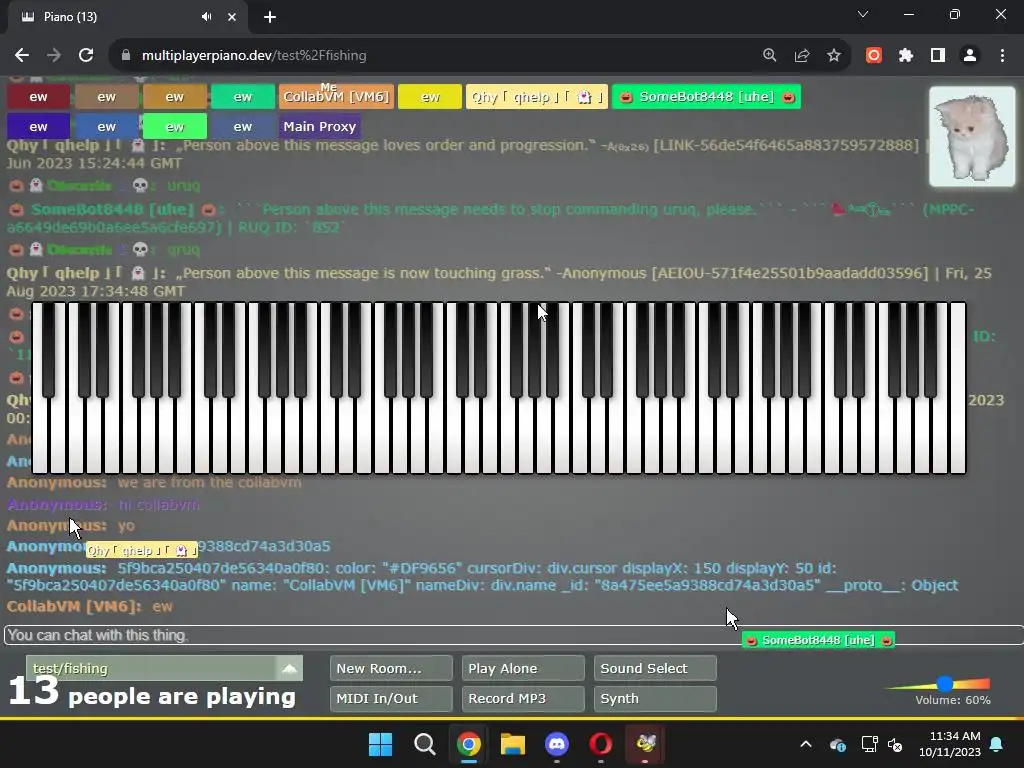Click the bee app taskbar icon
Viewport: 1024px width, 768px height.
click(645, 744)
